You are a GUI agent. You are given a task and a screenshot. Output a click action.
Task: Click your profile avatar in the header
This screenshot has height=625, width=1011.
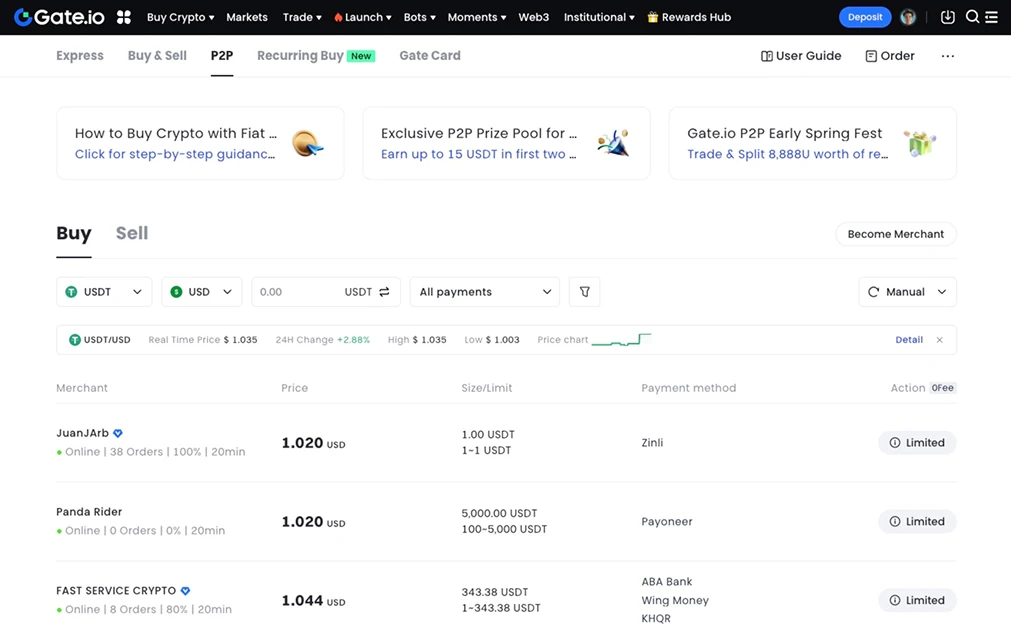908,17
